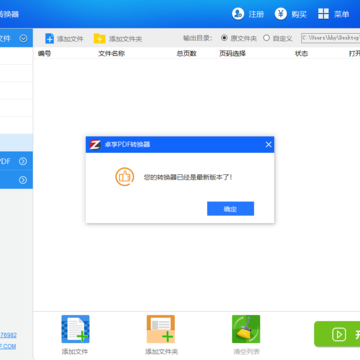Click the 编号 column header
The width and height of the screenshot is (360, 360).
(44, 53)
